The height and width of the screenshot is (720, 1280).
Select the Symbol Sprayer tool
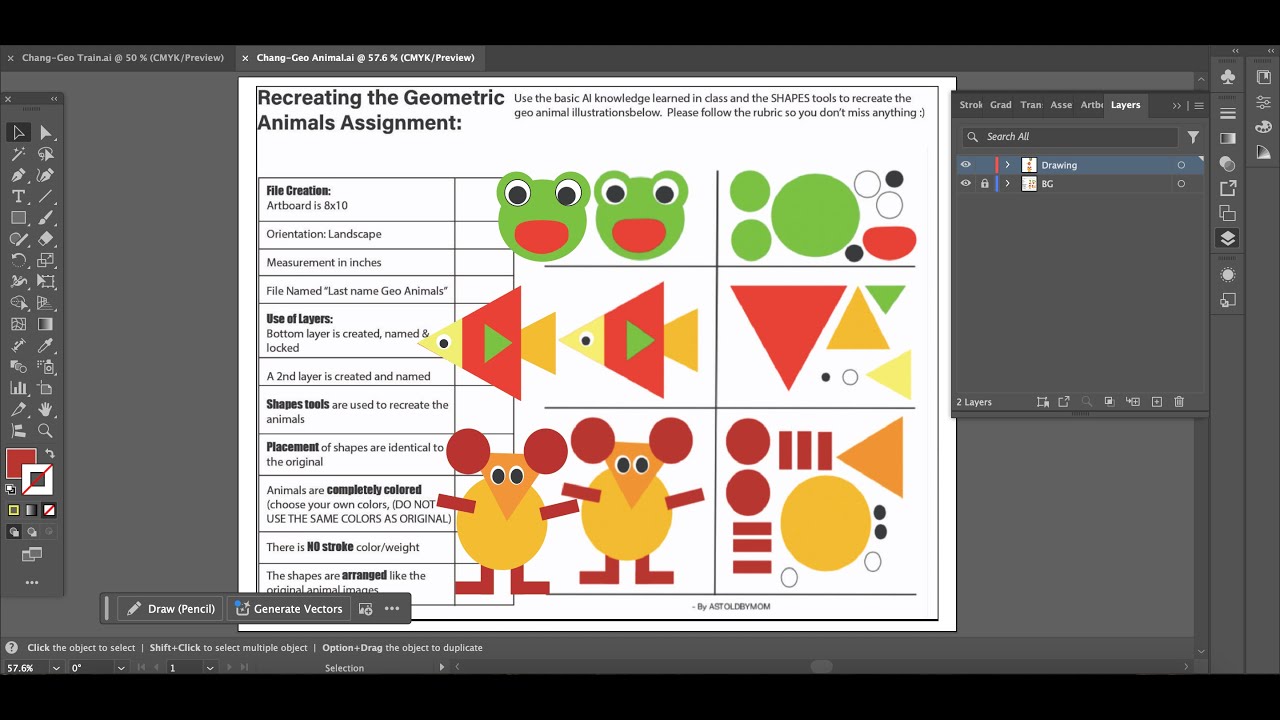45,367
